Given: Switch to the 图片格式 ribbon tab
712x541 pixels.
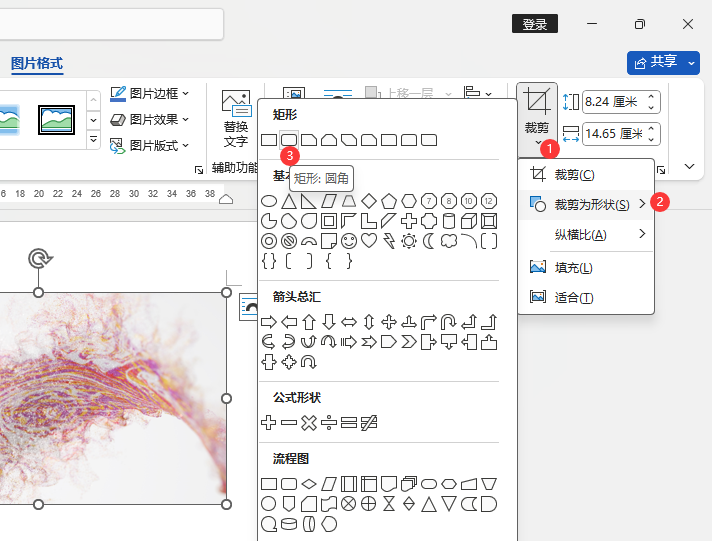Looking at the screenshot, I should pos(37,63).
